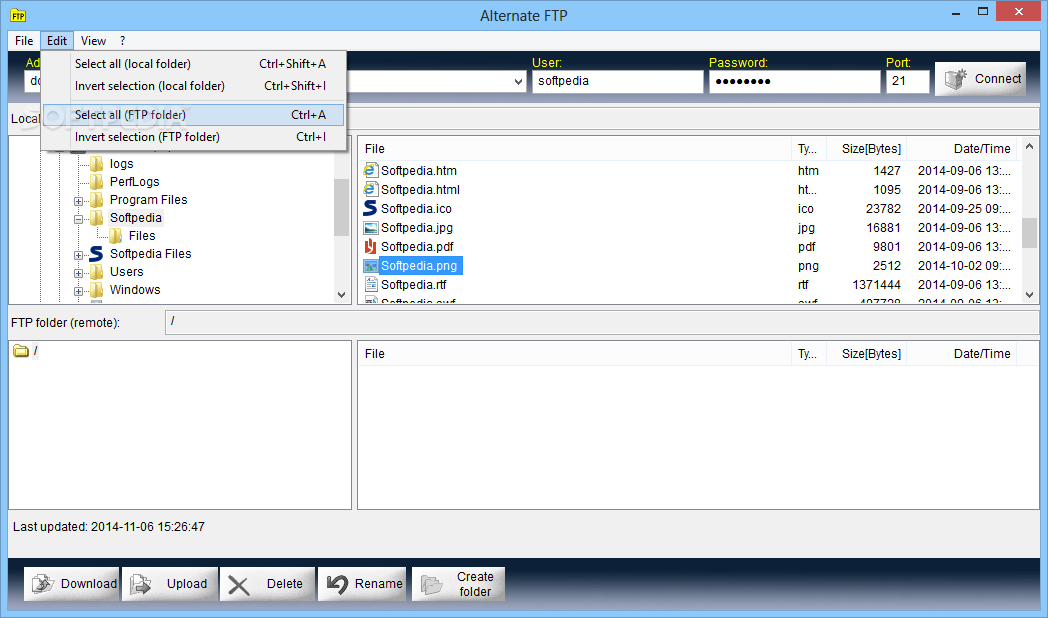The width and height of the screenshot is (1048, 618).
Task: Sort local list by Date/Time column header
Action: click(x=961, y=149)
